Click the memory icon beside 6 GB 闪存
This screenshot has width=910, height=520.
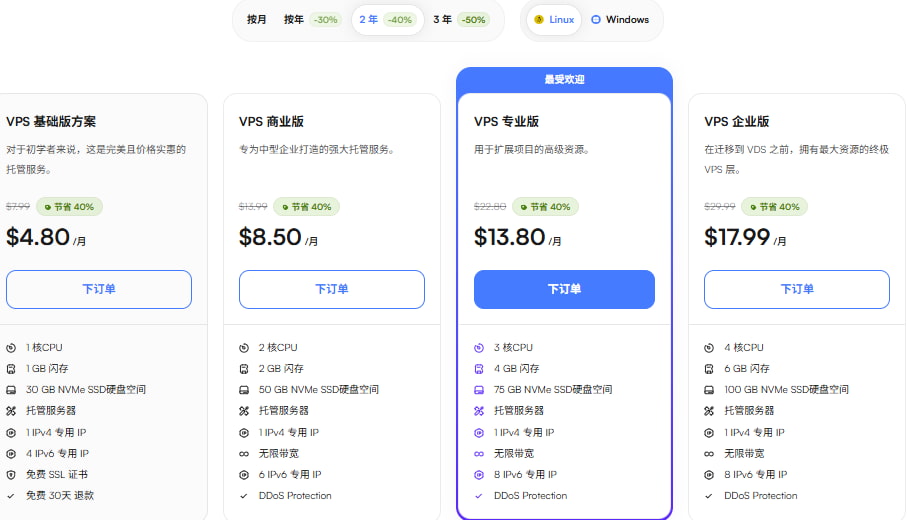click(x=709, y=369)
